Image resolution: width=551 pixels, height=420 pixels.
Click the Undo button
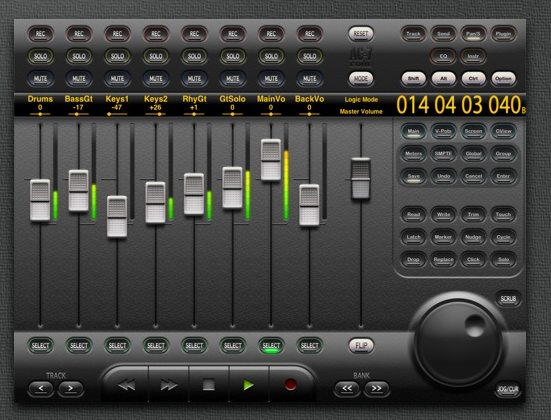(443, 176)
